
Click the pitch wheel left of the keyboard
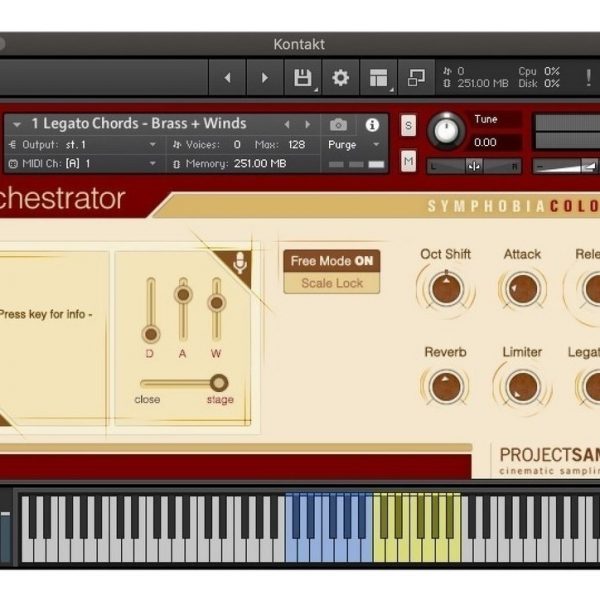click(x=5, y=536)
